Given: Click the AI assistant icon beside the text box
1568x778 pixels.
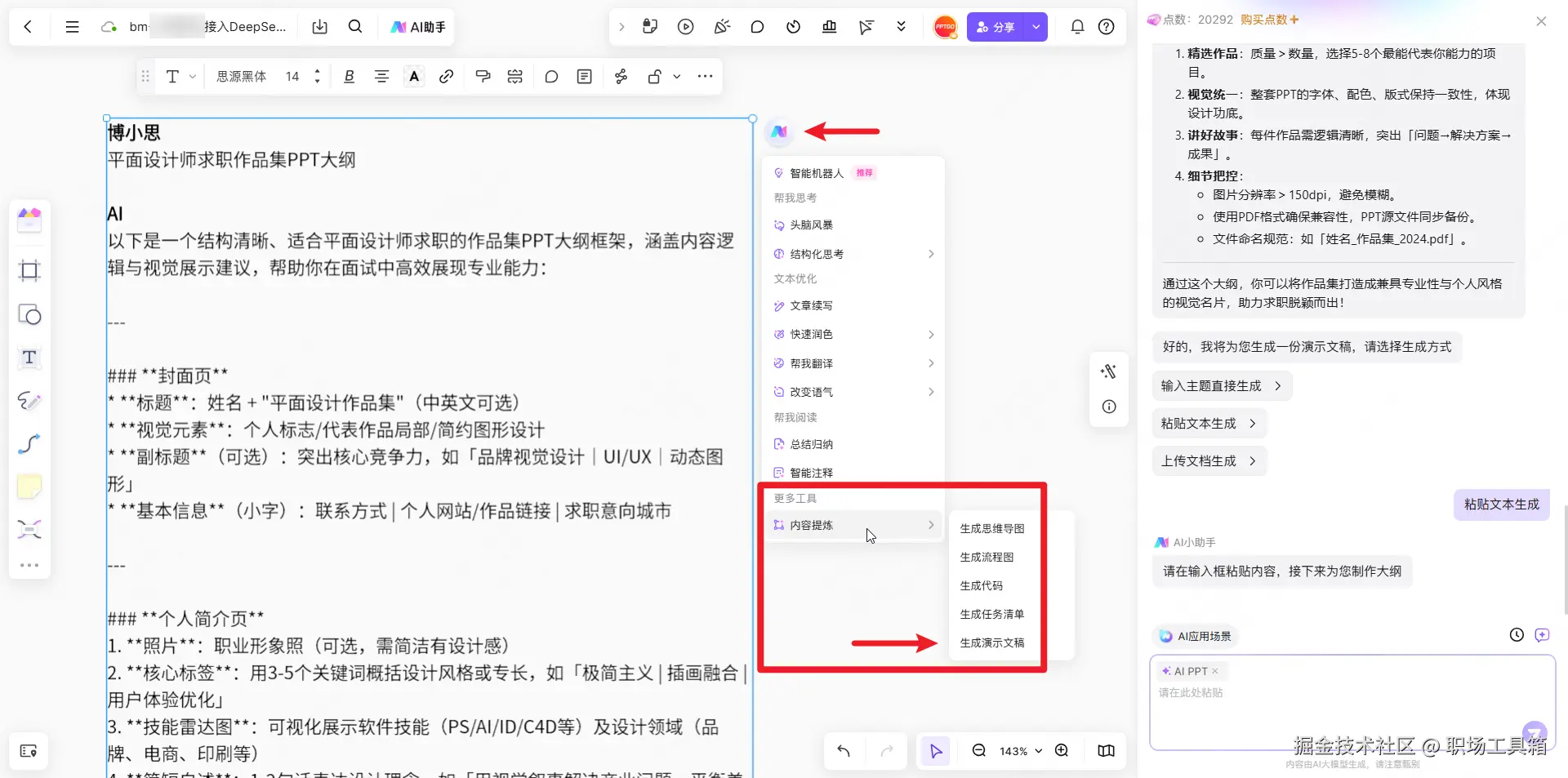Looking at the screenshot, I should [779, 131].
